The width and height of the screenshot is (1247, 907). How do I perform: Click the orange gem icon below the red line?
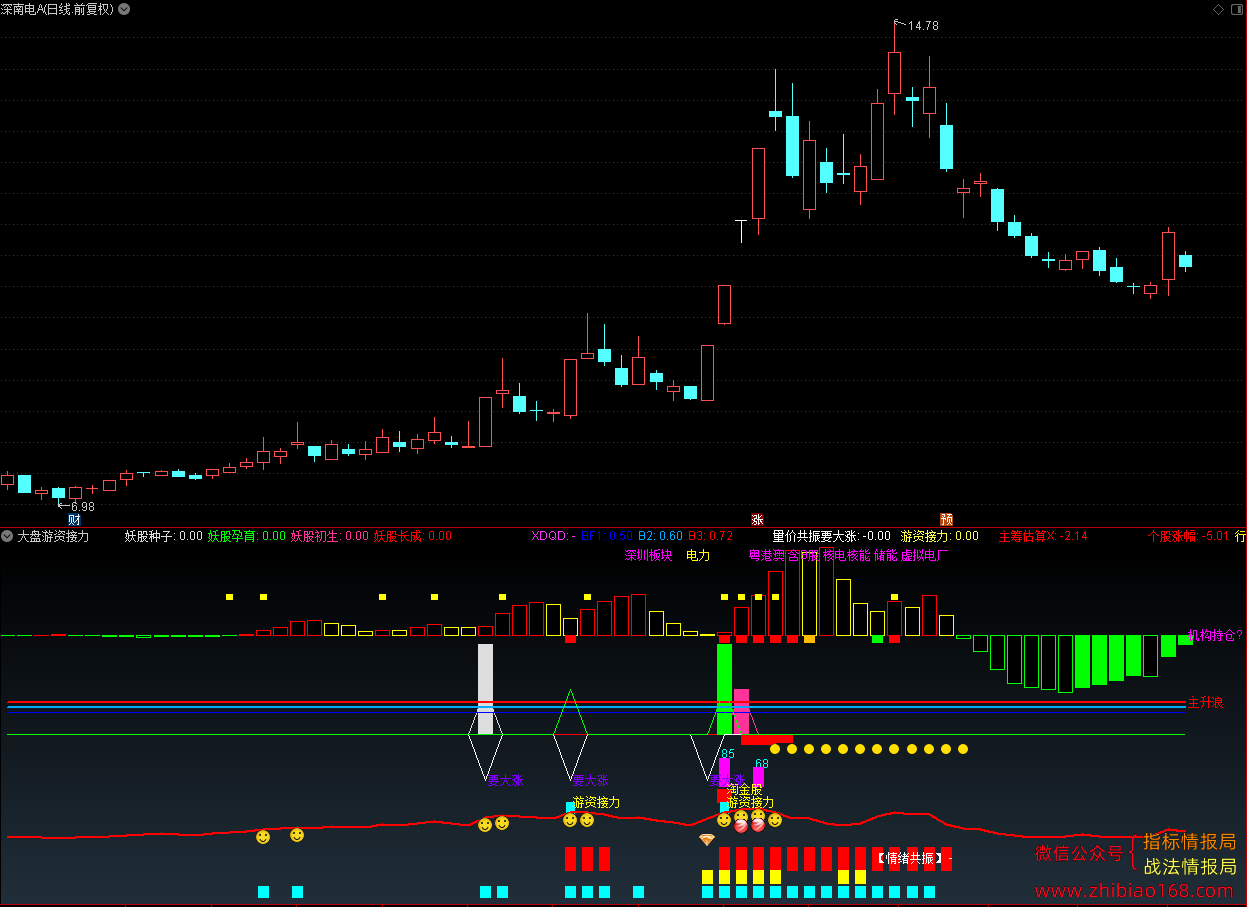[707, 839]
